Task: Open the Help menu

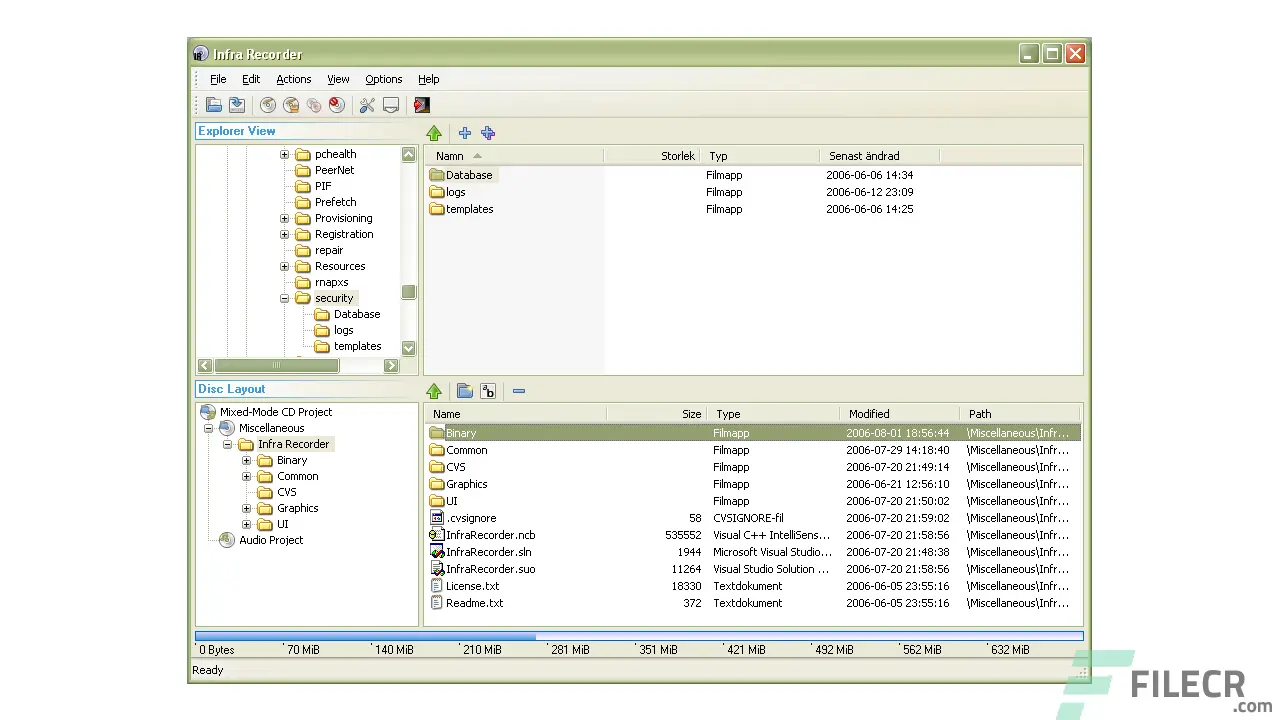Action: 429,79
